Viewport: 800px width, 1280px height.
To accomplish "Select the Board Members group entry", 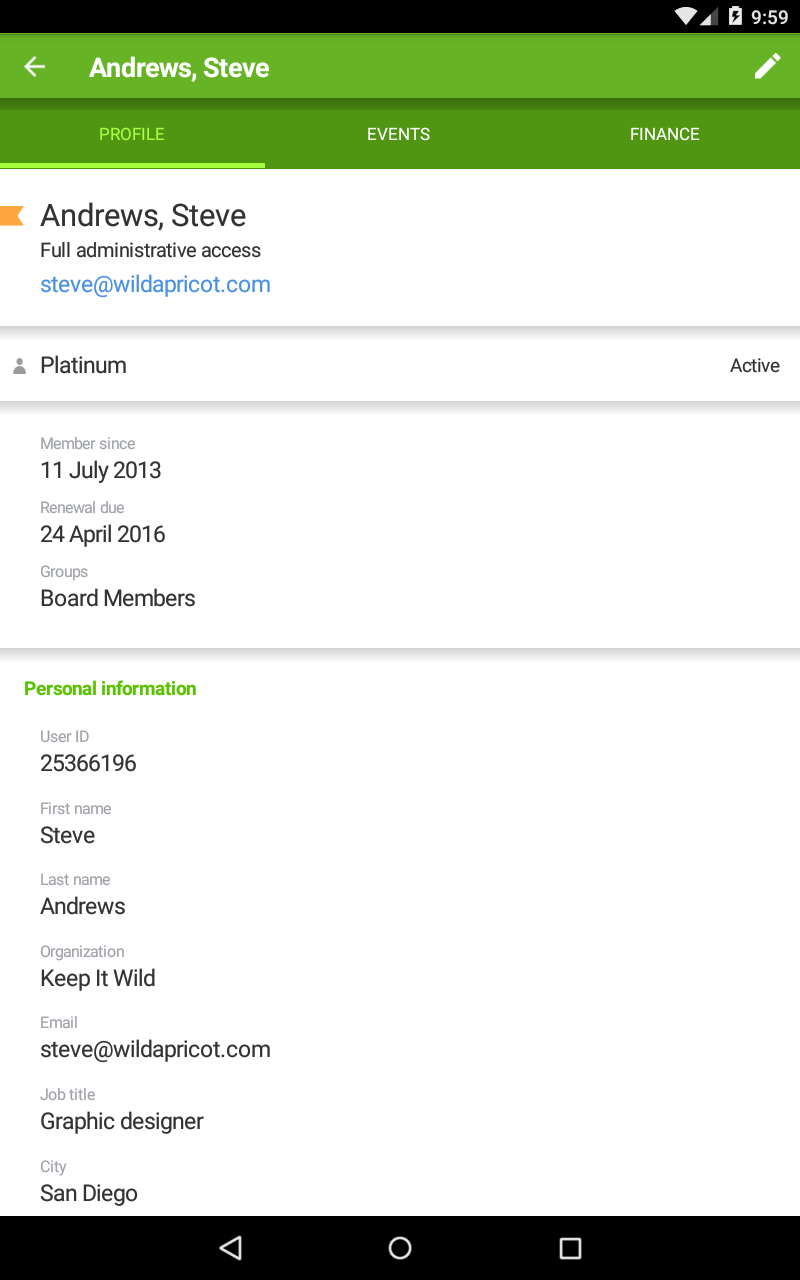I will coord(118,598).
